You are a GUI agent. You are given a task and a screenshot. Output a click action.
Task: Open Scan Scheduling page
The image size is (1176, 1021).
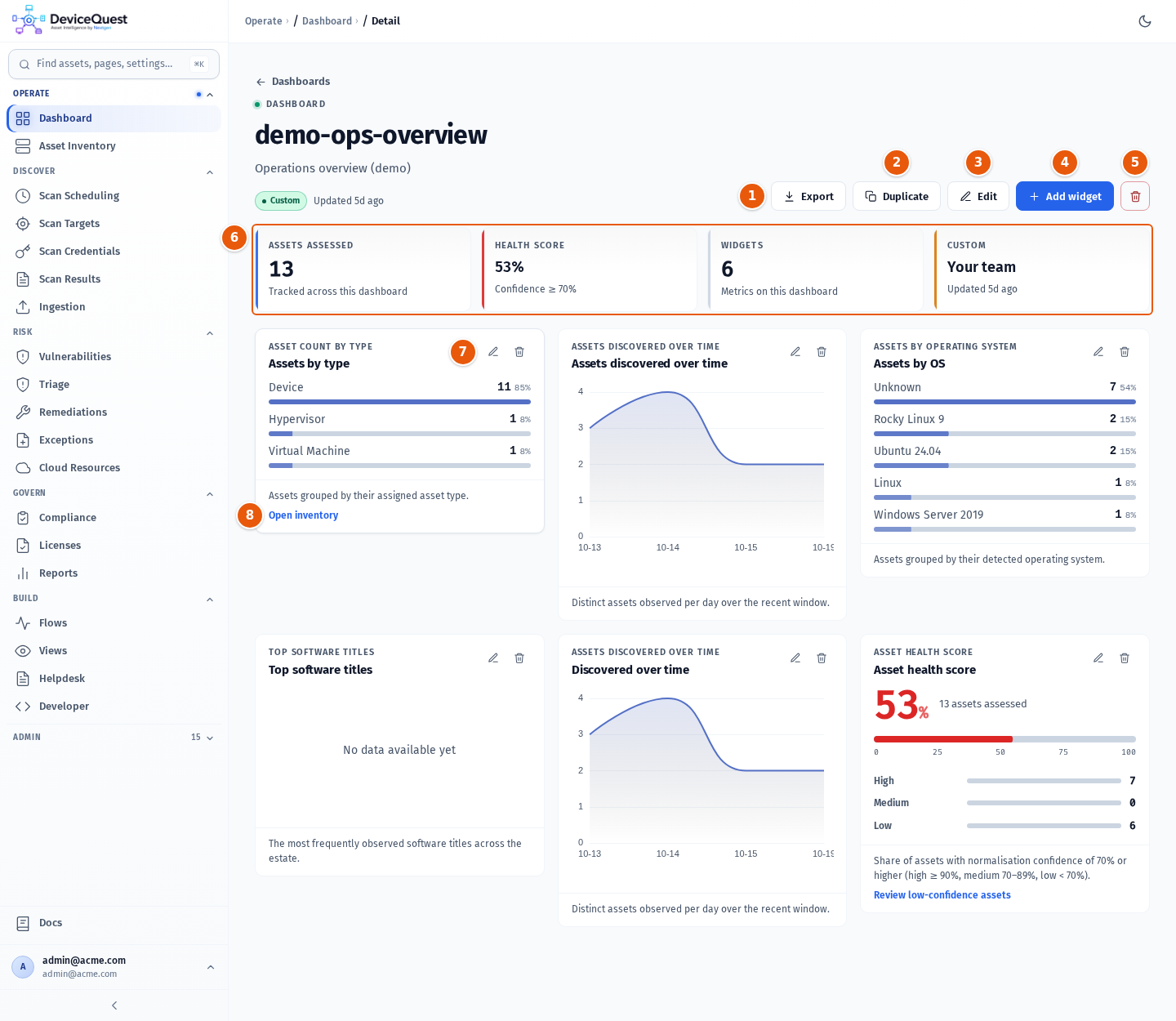114,196
